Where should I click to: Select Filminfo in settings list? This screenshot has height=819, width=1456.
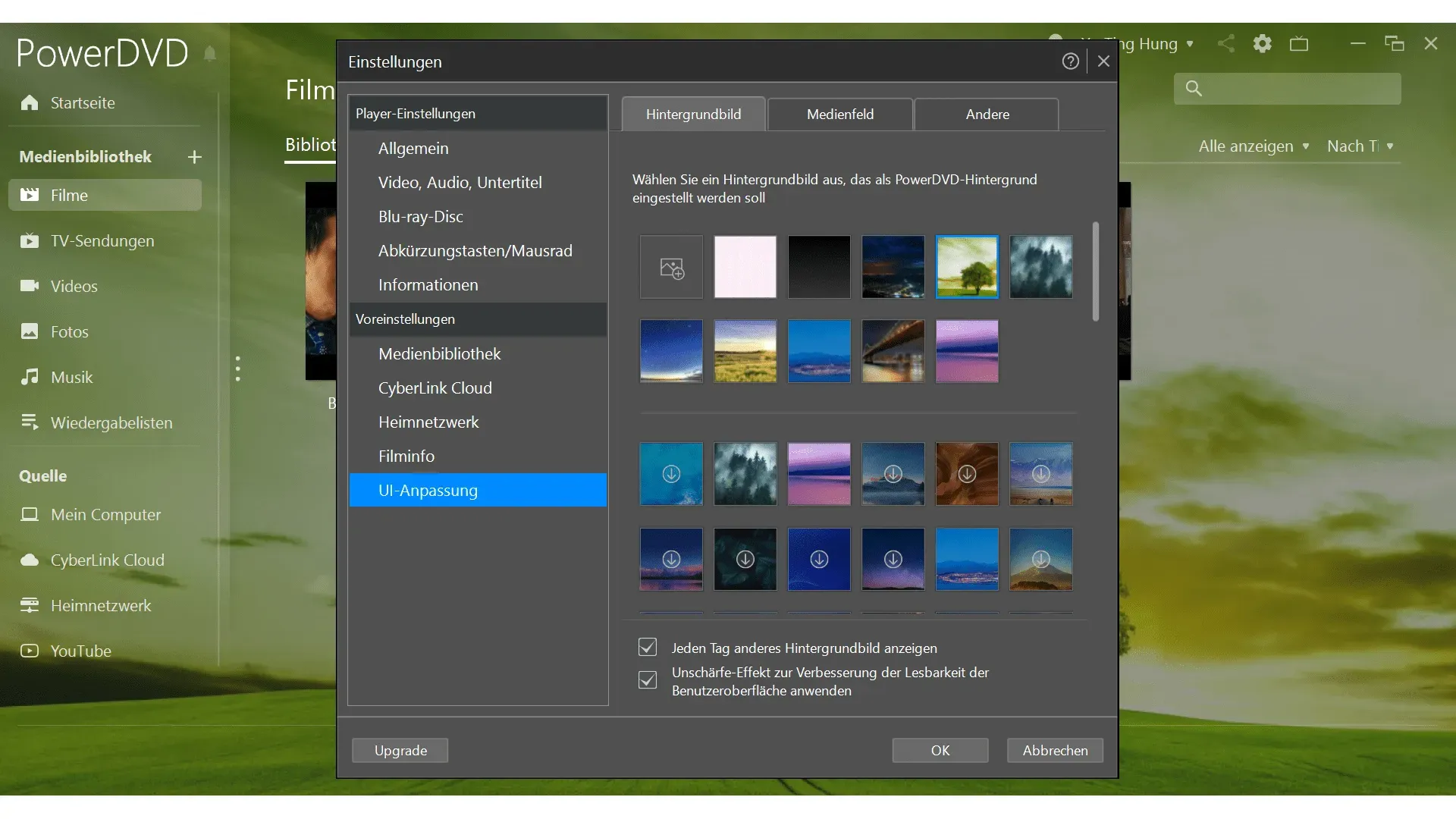click(x=478, y=457)
